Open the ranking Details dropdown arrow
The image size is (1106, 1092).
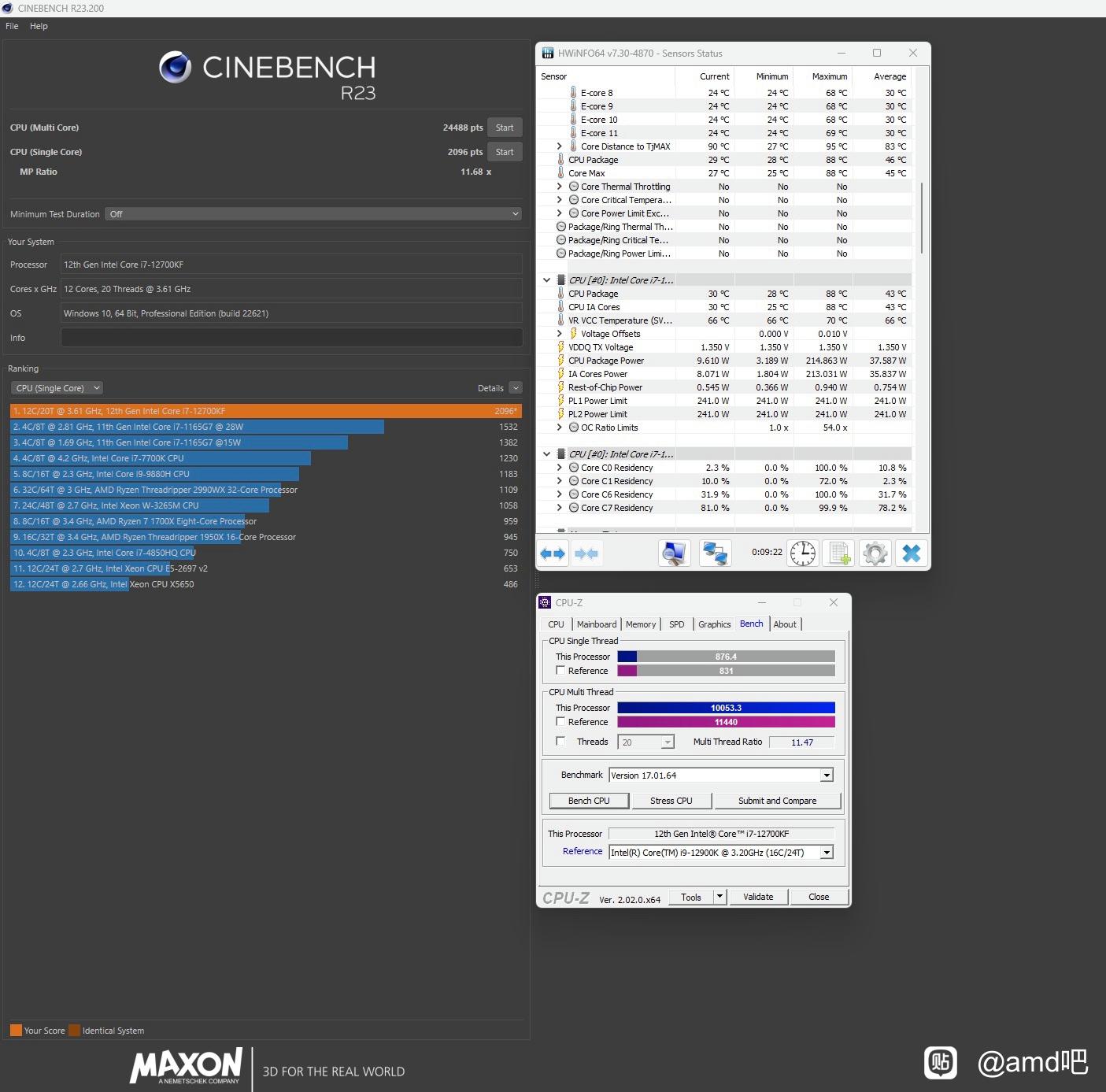(x=516, y=388)
